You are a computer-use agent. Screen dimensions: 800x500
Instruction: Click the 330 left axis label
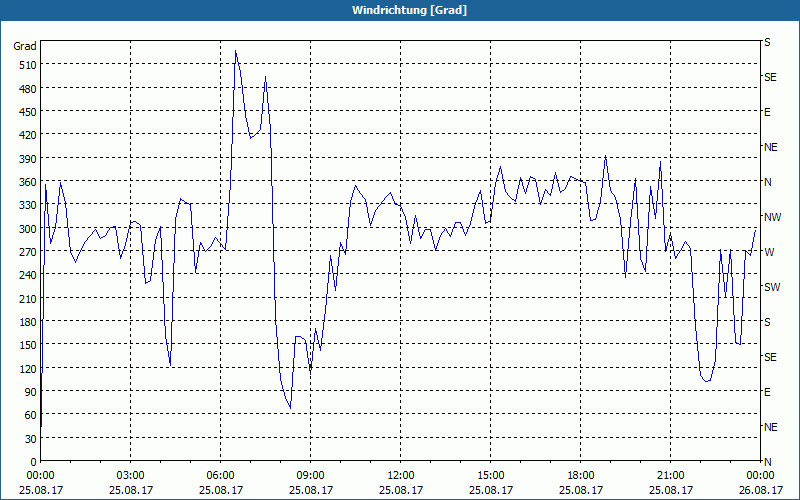coord(28,205)
